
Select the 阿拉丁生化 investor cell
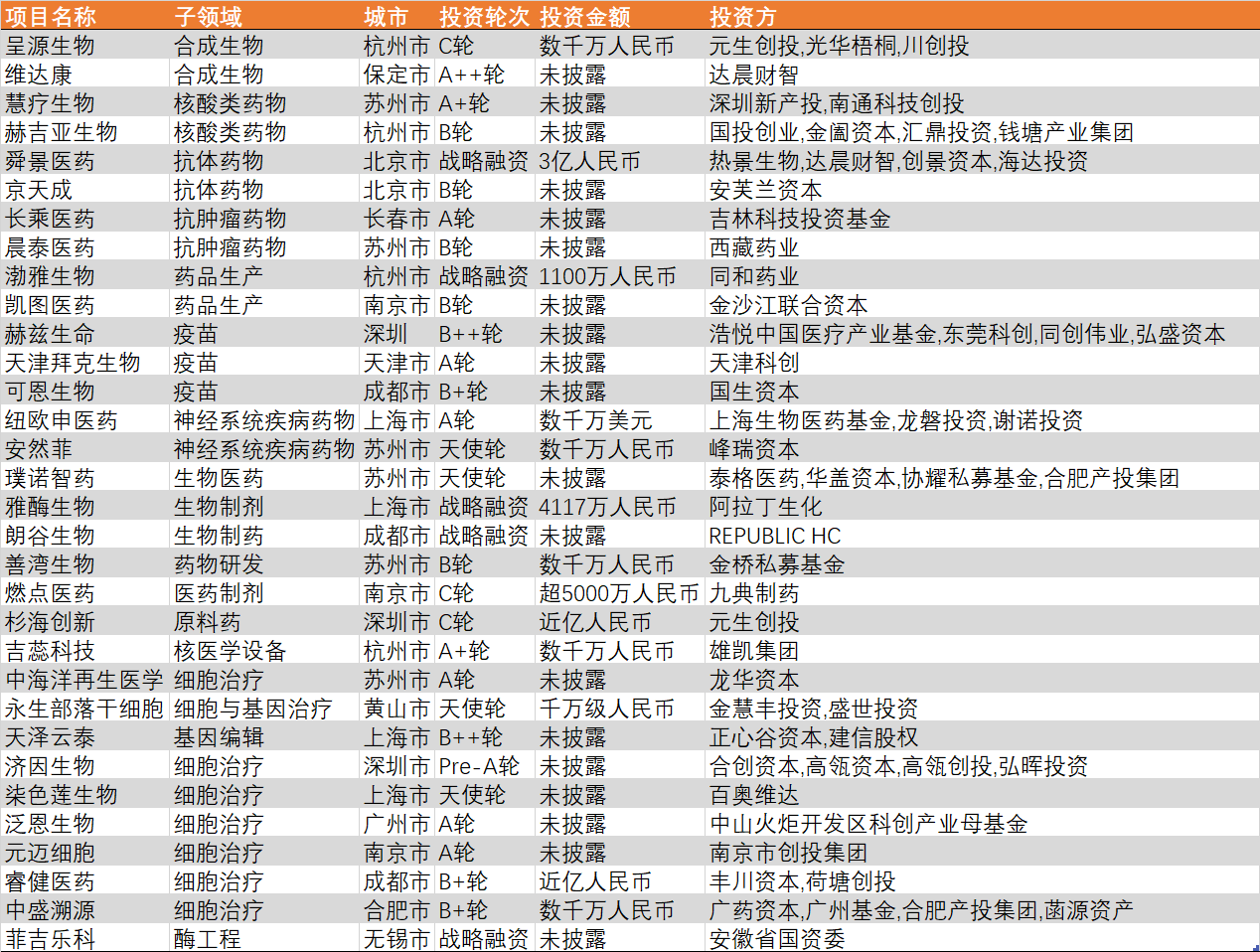(x=766, y=507)
